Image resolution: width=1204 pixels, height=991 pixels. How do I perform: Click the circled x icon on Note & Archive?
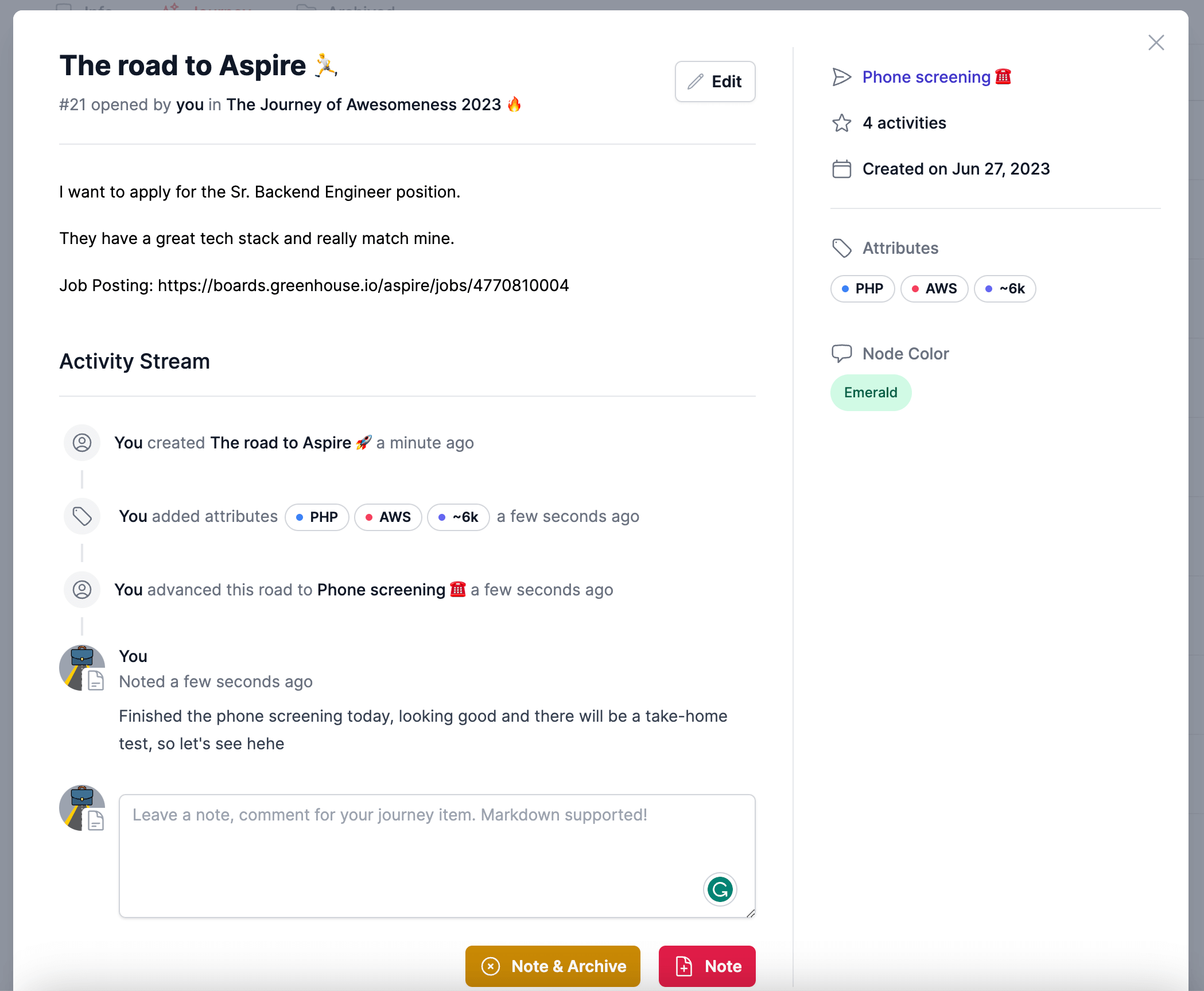(491, 966)
